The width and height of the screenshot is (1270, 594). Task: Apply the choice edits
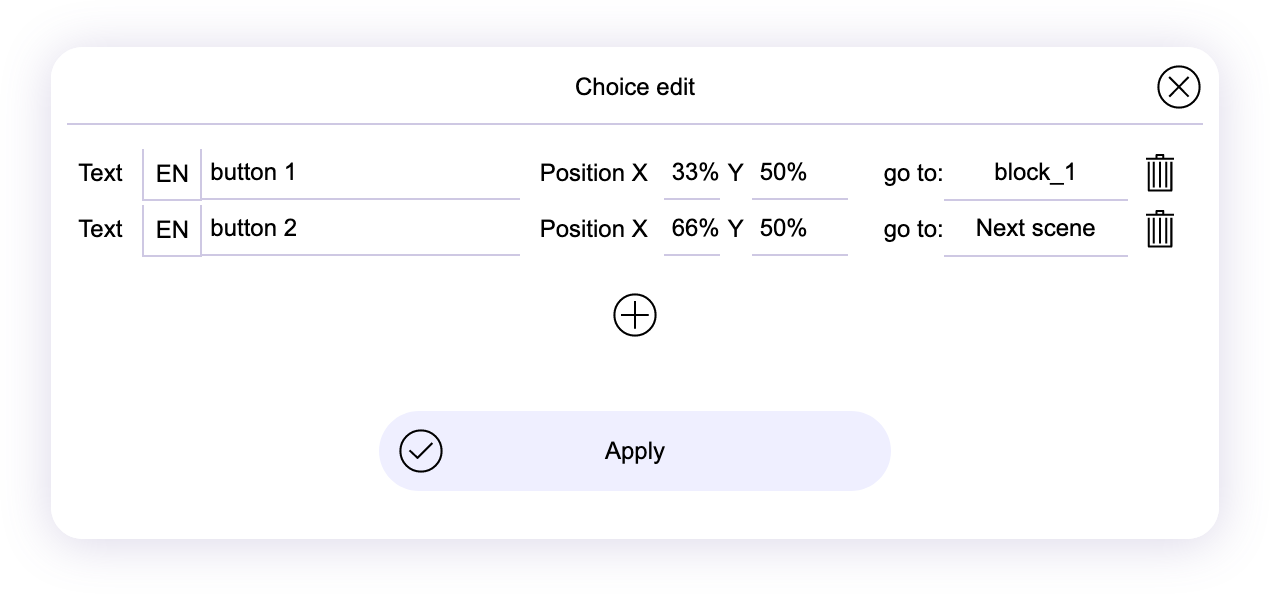click(x=634, y=451)
